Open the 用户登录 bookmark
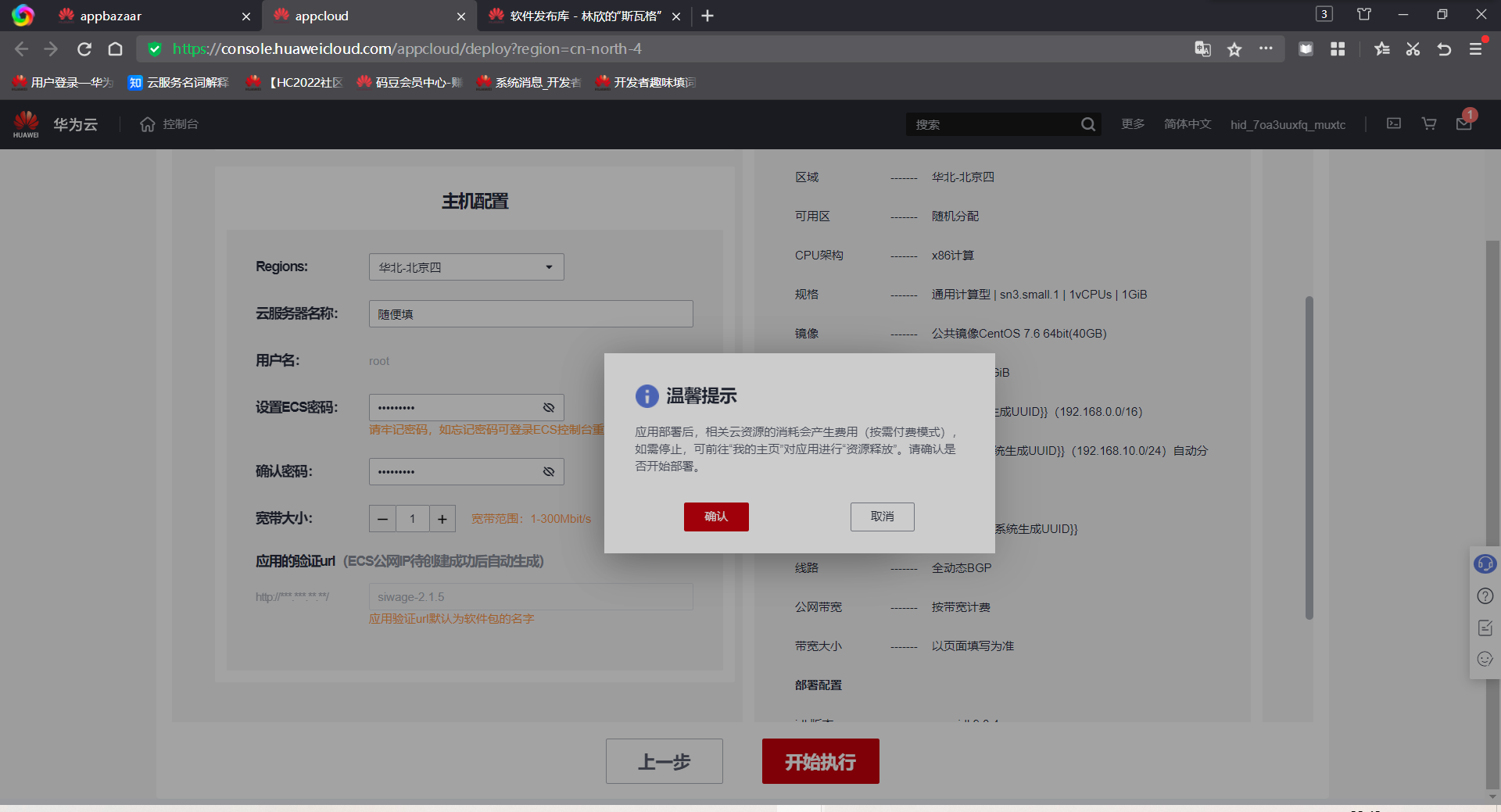The image size is (1501, 812). click(63, 82)
